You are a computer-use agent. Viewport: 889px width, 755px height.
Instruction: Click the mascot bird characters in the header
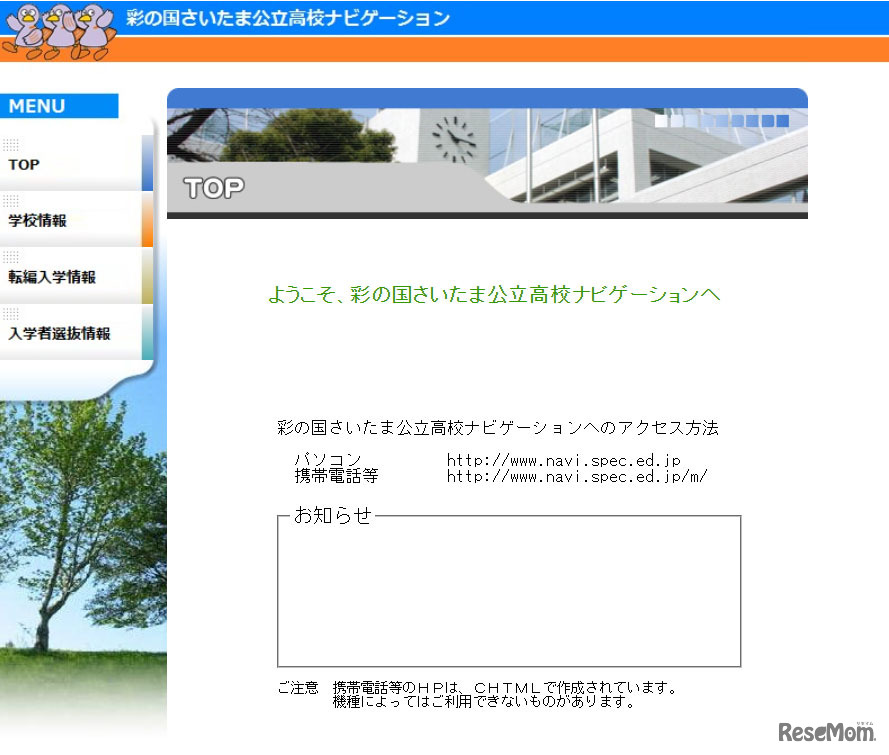(55, 27)
